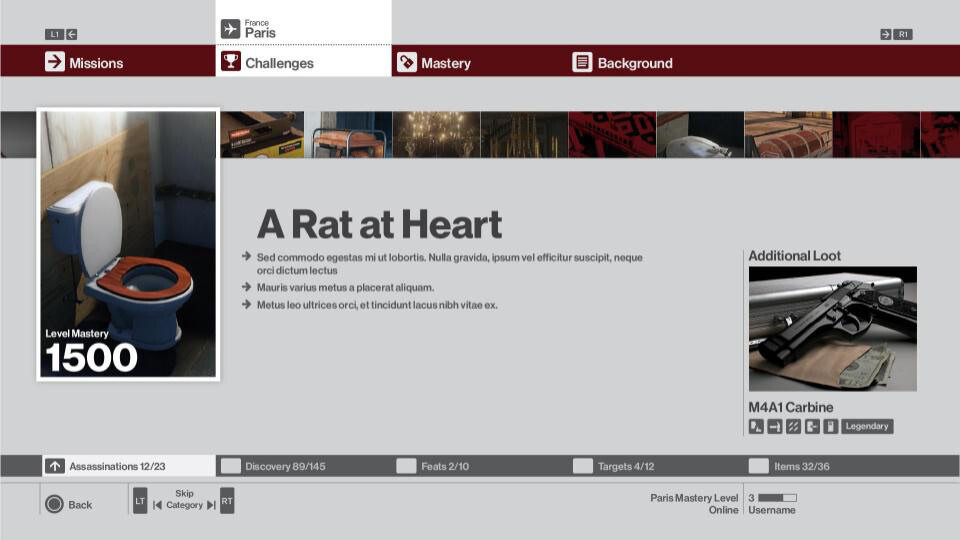
Task: Click the RT skip category button
Action: click(x=227, y=501)
